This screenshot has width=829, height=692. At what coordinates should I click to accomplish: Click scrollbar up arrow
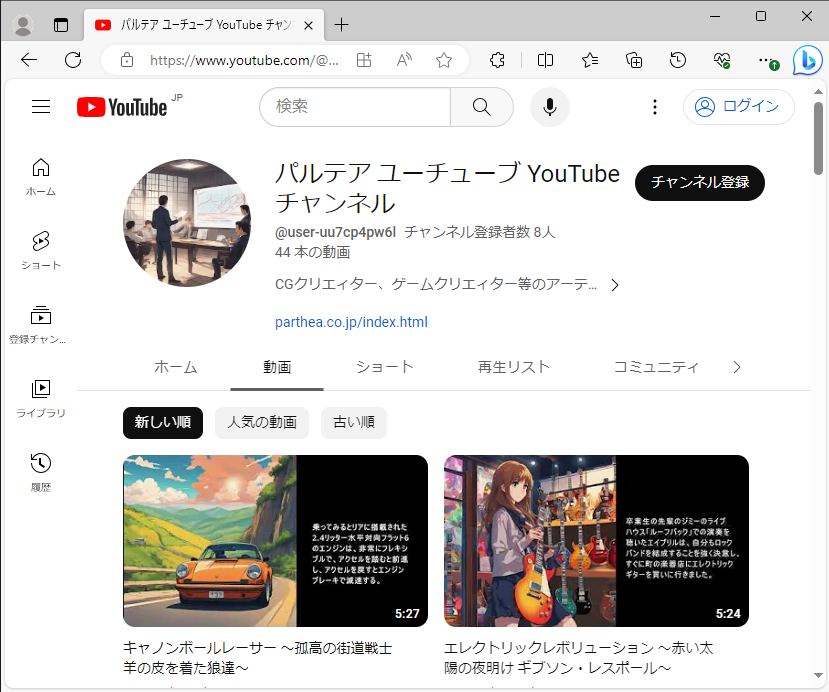coord(818,91)
